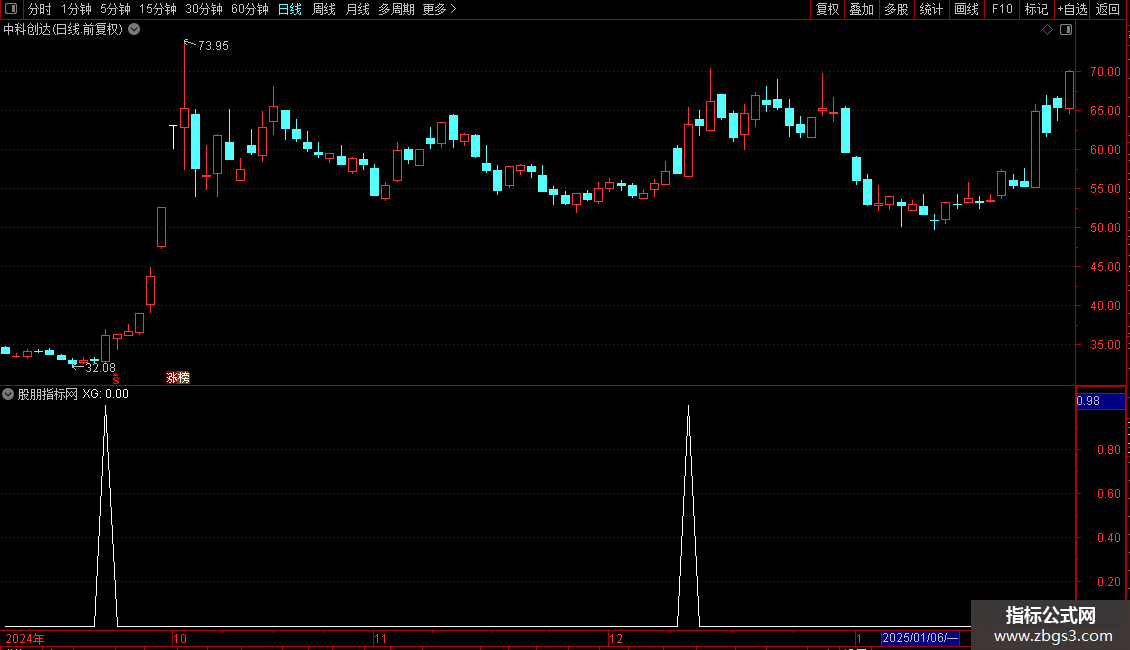Image resolution: width=1130 pixels, height=650 pixels.
Task: Select the 15分钟 period tab
Action: pos(158,9)
